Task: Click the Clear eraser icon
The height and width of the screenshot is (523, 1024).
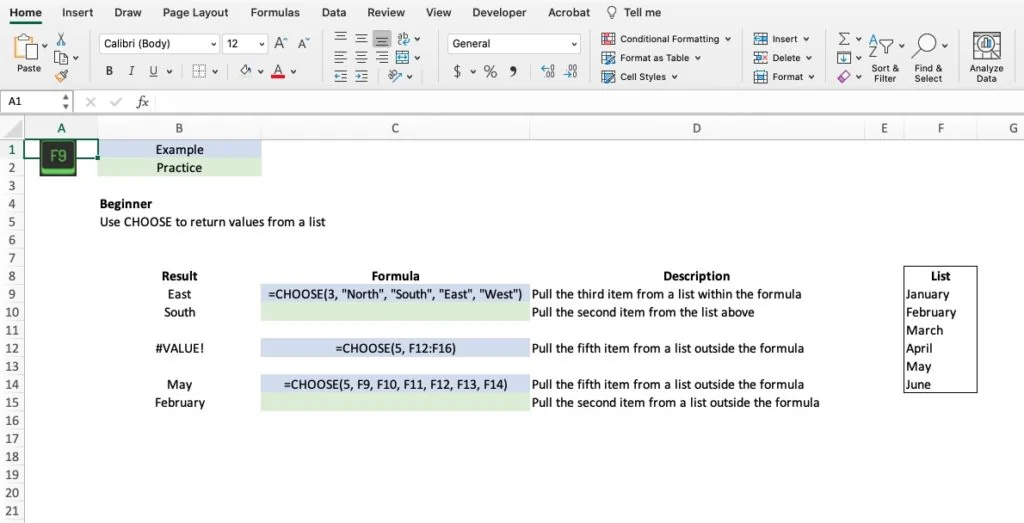Action: pos(844,76)
